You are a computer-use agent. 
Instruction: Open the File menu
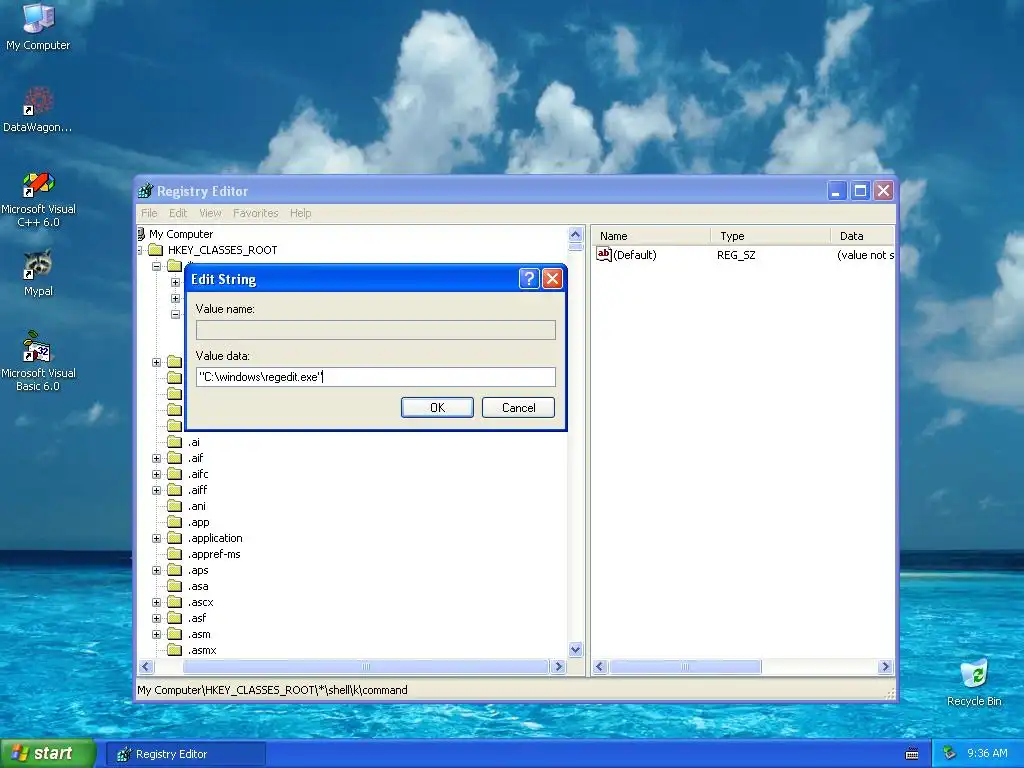pos(149,213)
